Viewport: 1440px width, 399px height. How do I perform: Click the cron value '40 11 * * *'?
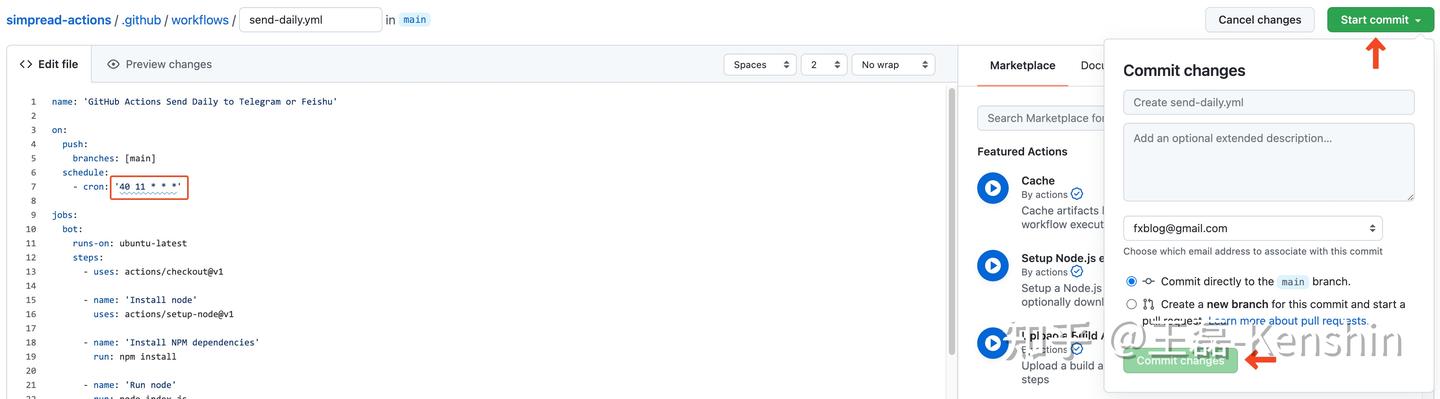coord(149,187)
